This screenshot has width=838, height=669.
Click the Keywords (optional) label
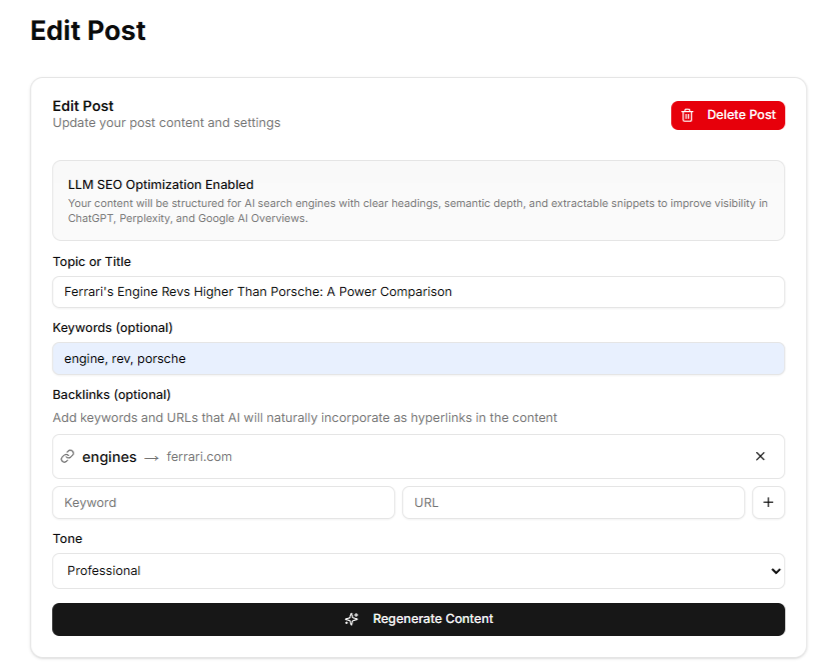[113, 328]
